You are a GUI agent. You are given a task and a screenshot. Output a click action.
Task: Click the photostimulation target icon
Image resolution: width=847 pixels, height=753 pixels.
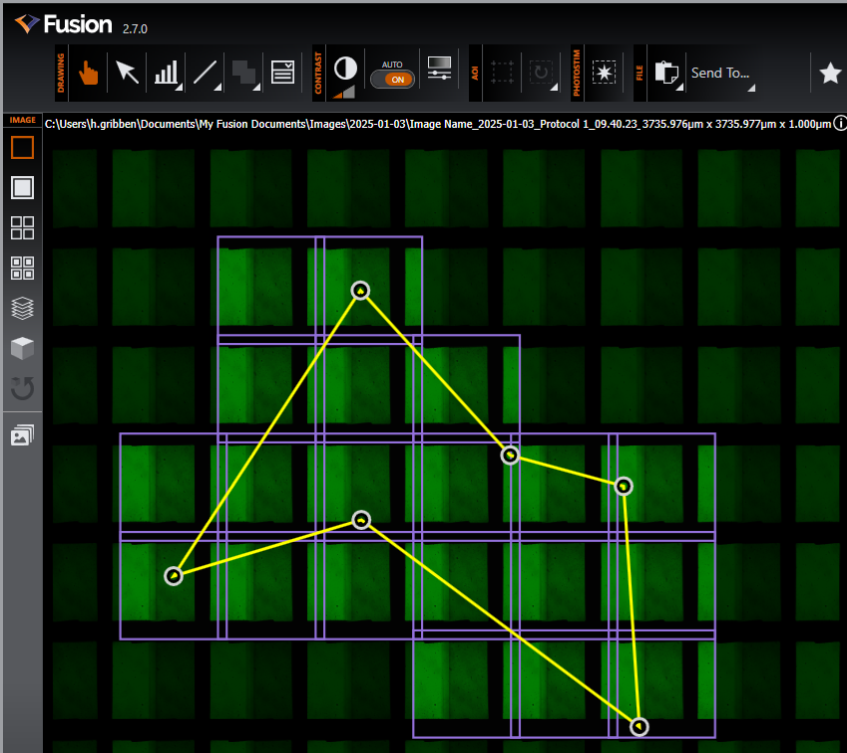tap(603, 73)
